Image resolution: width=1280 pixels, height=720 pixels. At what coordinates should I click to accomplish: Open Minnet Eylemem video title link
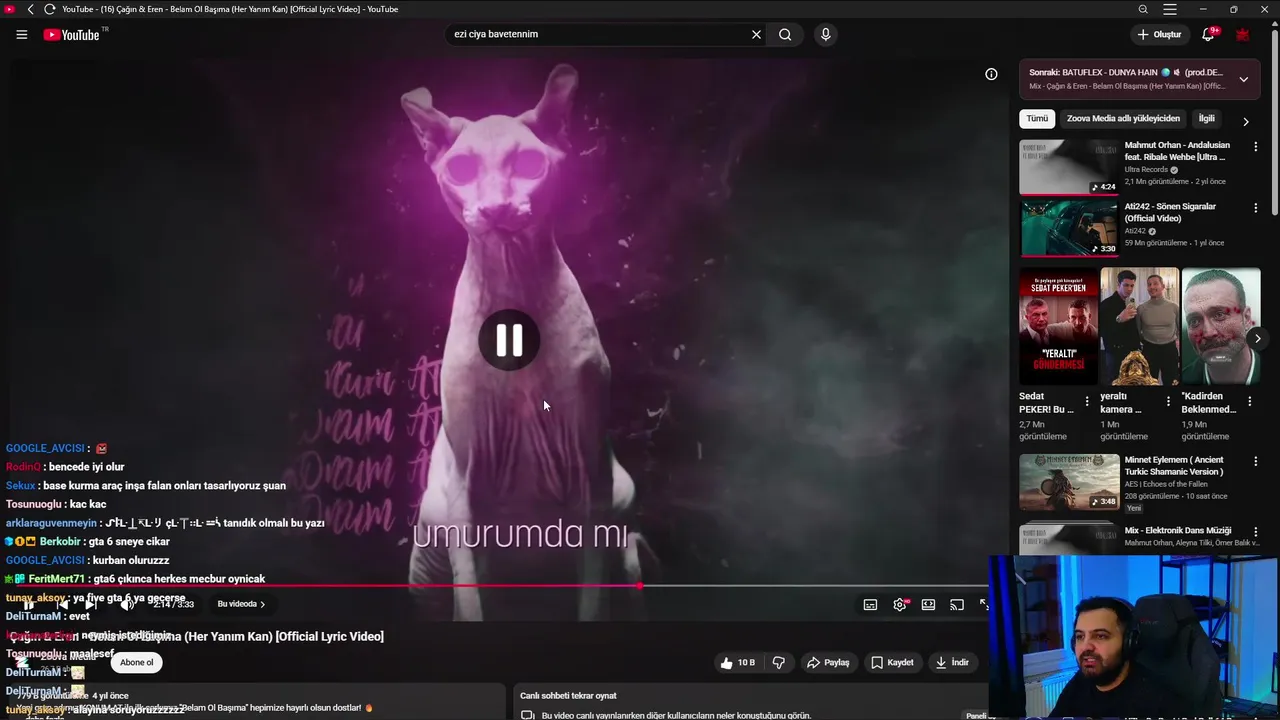(x=1174, y=466)
